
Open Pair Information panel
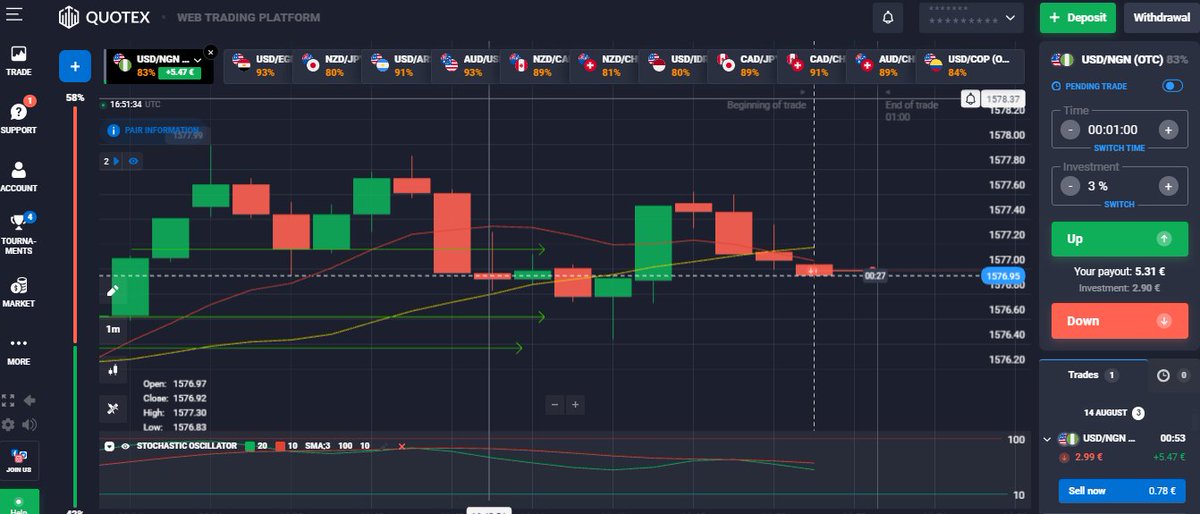click(155, 130)
